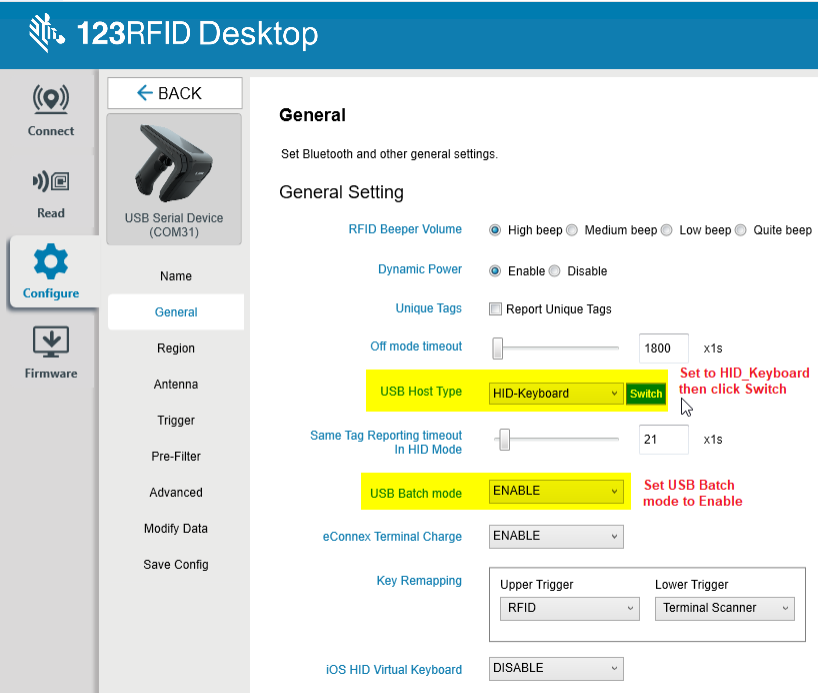The image size is (818, 693).
Task: Select Medium beep radio button
Action: (x=572, y=230)
